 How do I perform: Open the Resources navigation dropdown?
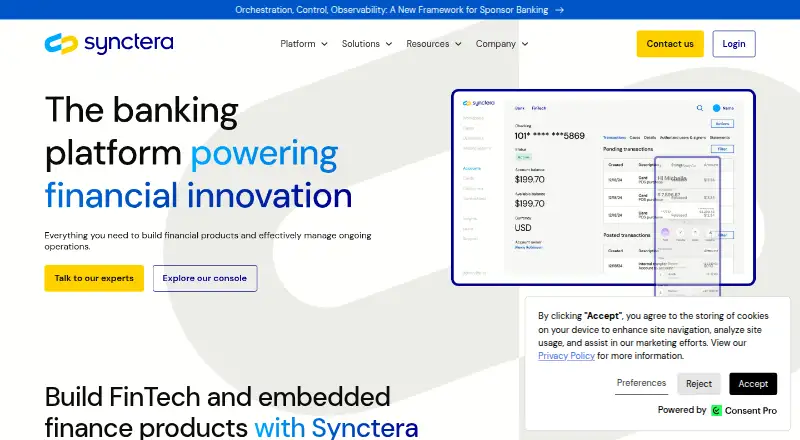click(x=434, y=44)
